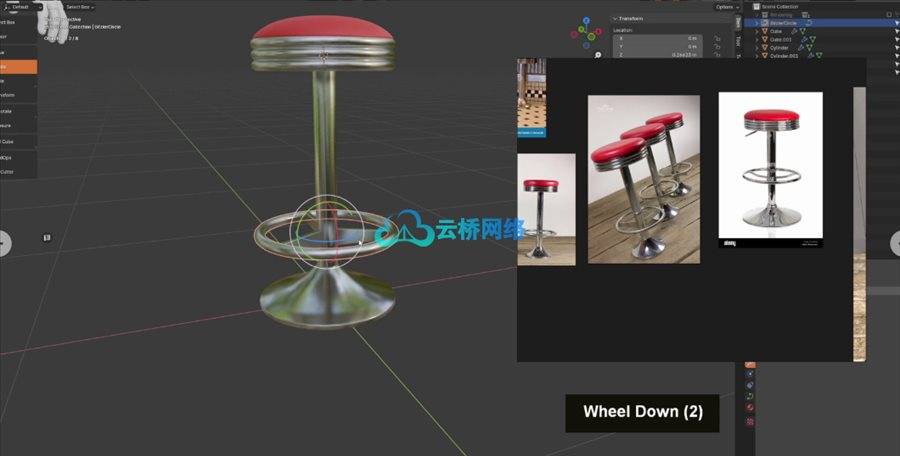Image resolution: width=900 pixels, height=456 pixels.
Task: Expand the Cube object in outliner
Action: tap(757, 32)
